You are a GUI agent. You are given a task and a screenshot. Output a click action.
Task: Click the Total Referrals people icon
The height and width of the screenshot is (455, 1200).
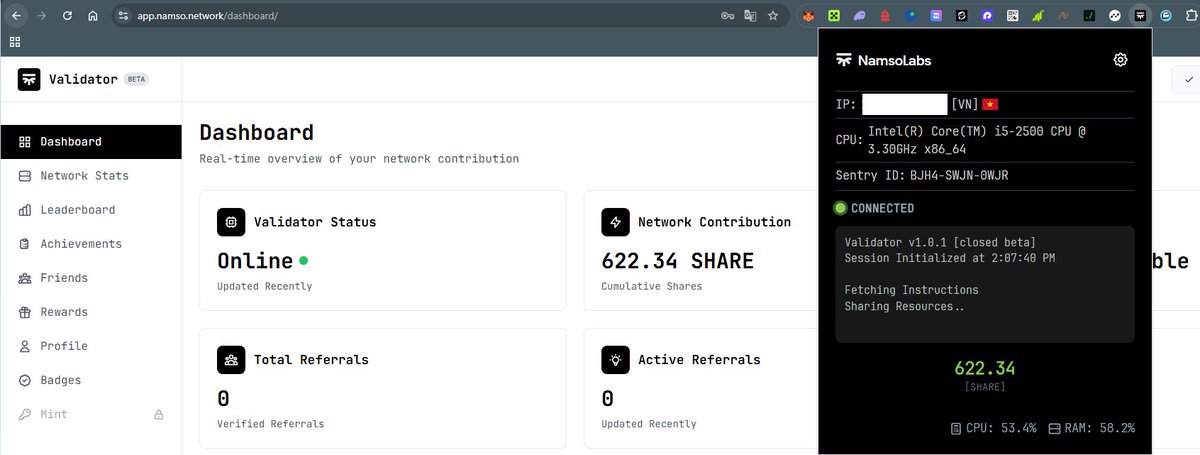pyautogui.click(x=231, y=360)
